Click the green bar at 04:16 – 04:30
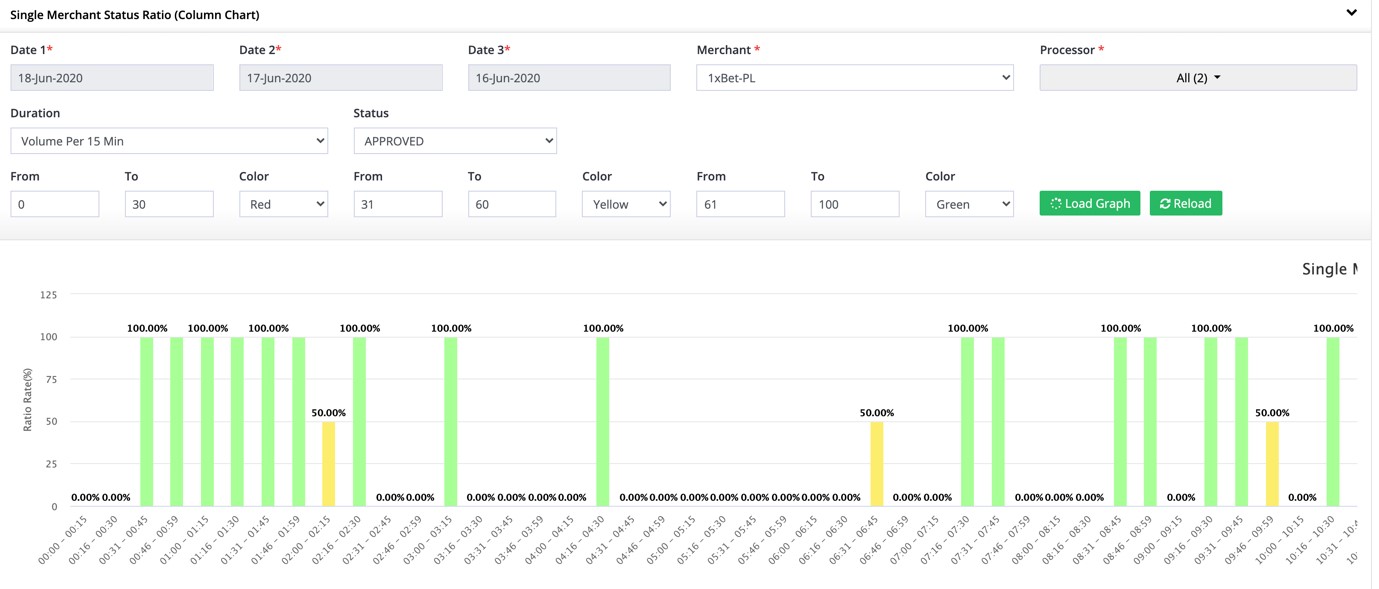Viewport: 1379px width, 589px height. coord(602,422)
